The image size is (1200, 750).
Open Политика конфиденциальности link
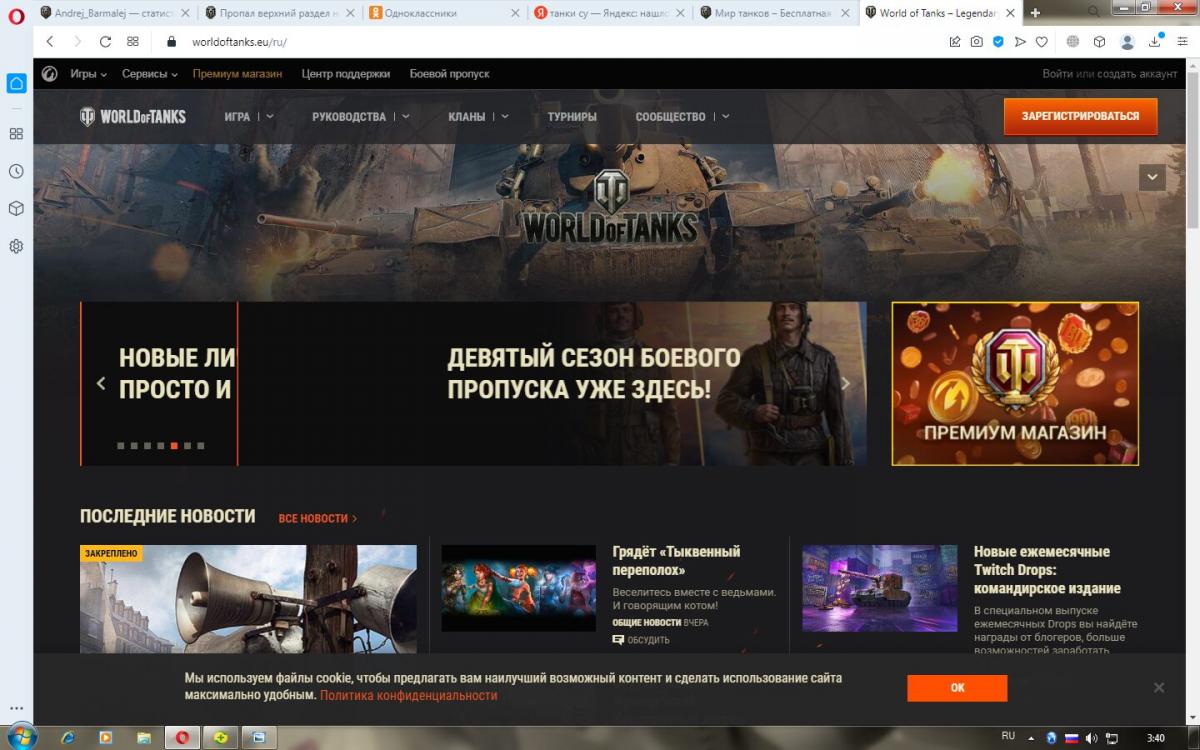point(408,695)
